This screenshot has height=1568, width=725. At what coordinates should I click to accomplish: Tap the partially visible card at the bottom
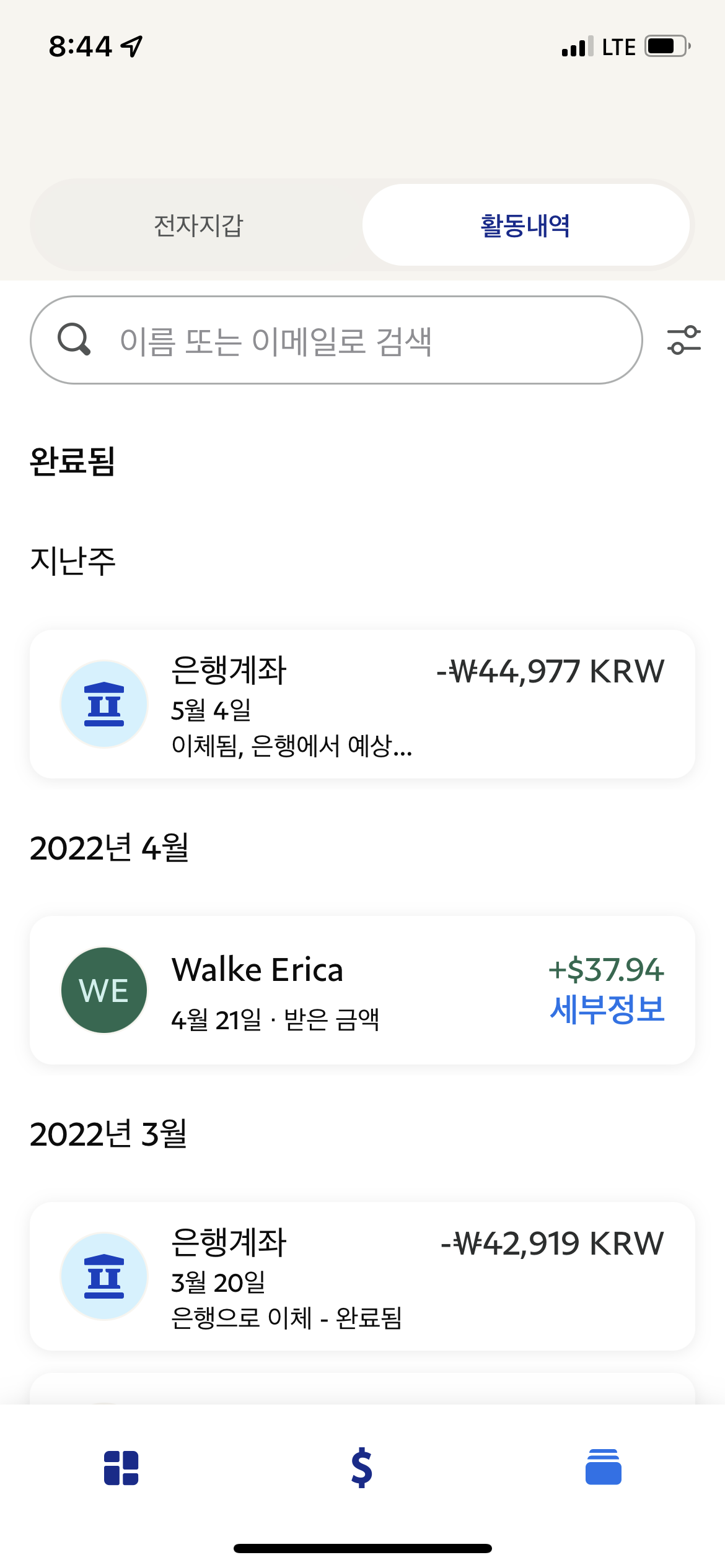tap(362, 1388)
